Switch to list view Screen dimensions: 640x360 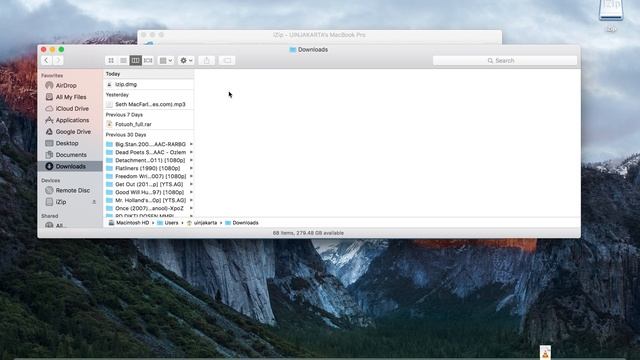point(123,60)
